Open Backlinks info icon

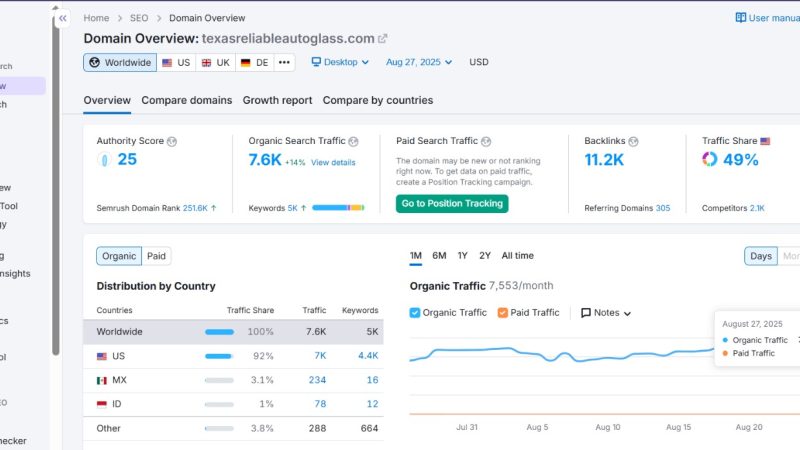(x=633, y=141)
